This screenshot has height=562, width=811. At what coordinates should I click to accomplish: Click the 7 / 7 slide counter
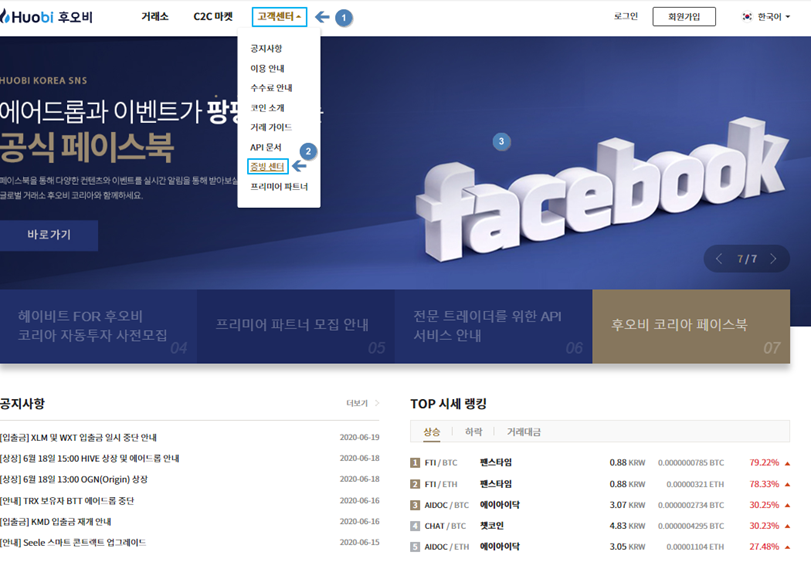[x=747, y=259]
